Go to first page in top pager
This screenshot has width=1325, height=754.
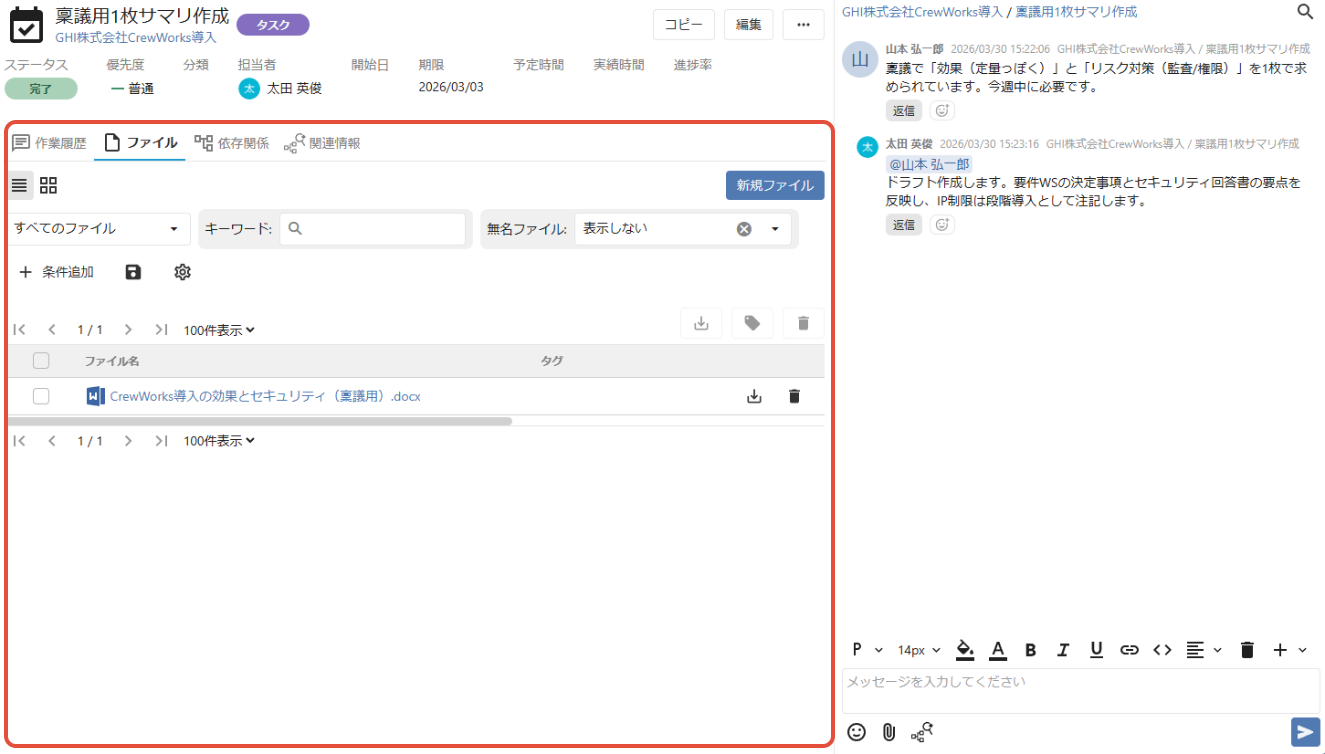click(x=19, y=329)
